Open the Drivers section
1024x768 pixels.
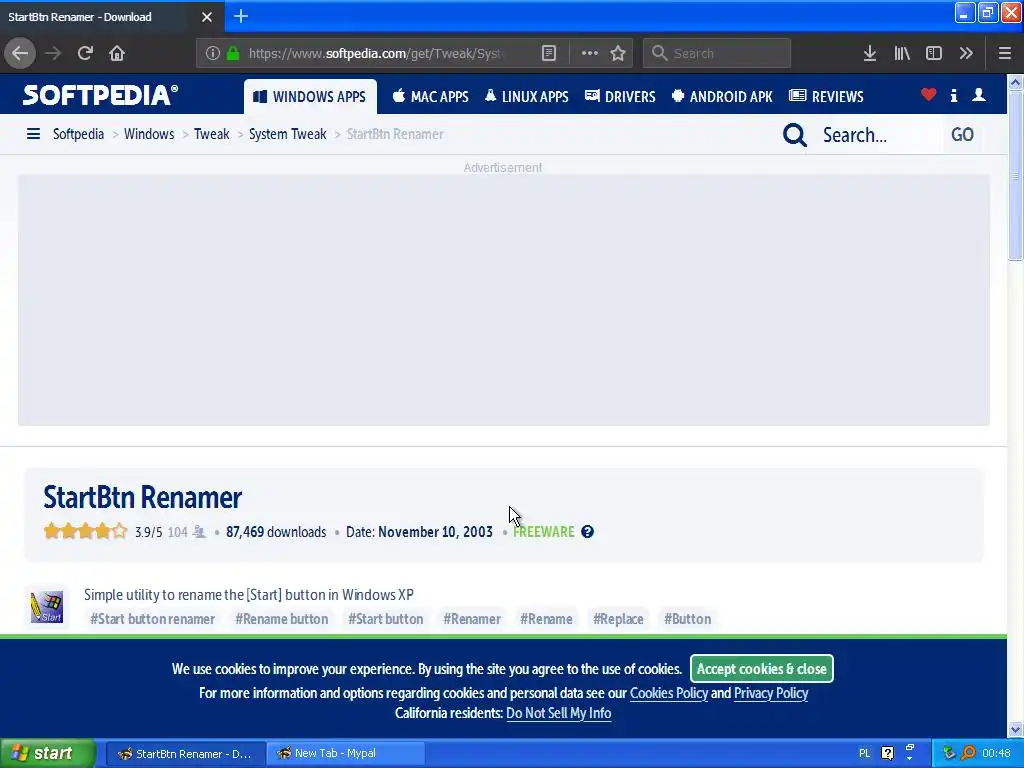click(x=620, y=97)
